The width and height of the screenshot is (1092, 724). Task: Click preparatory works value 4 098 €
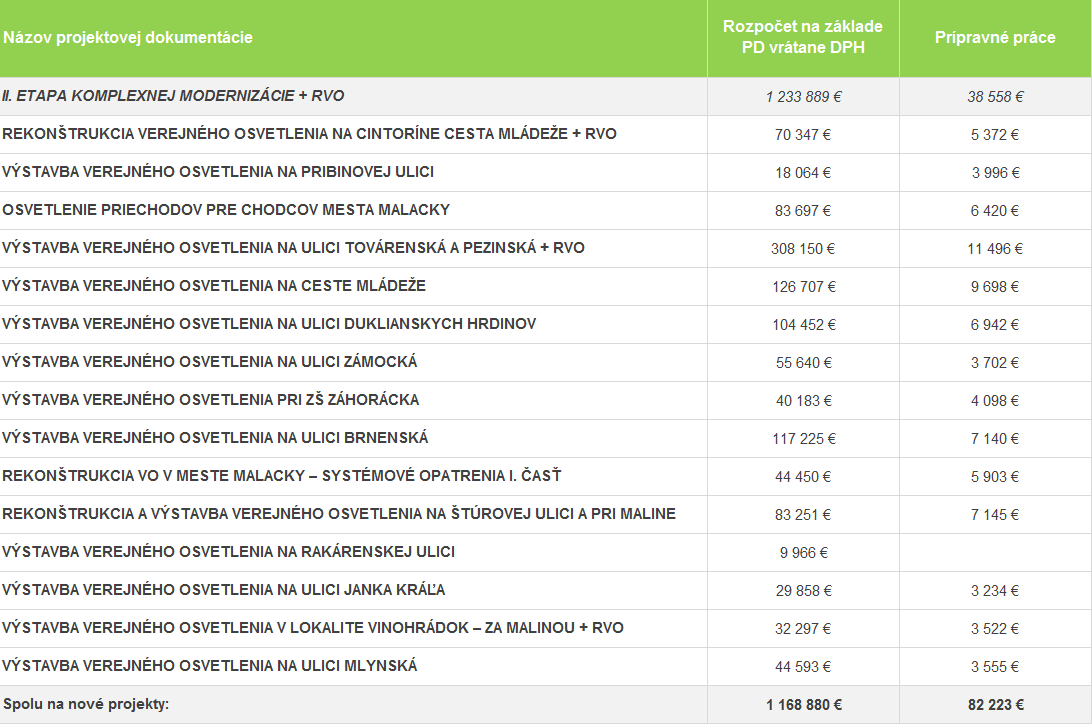(995, 401)
